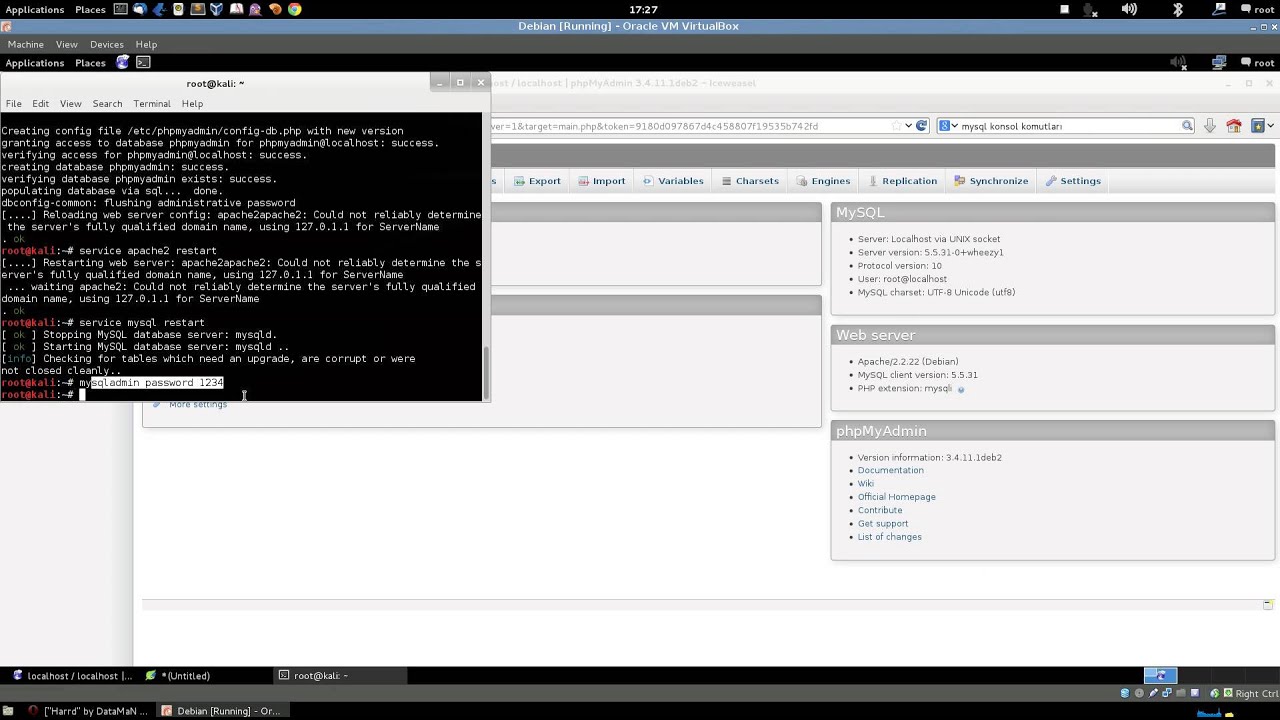Open the terminal launcher in host top panel
The height and width of the screenshot is (720, 1280).
click(x=121, y=9)
